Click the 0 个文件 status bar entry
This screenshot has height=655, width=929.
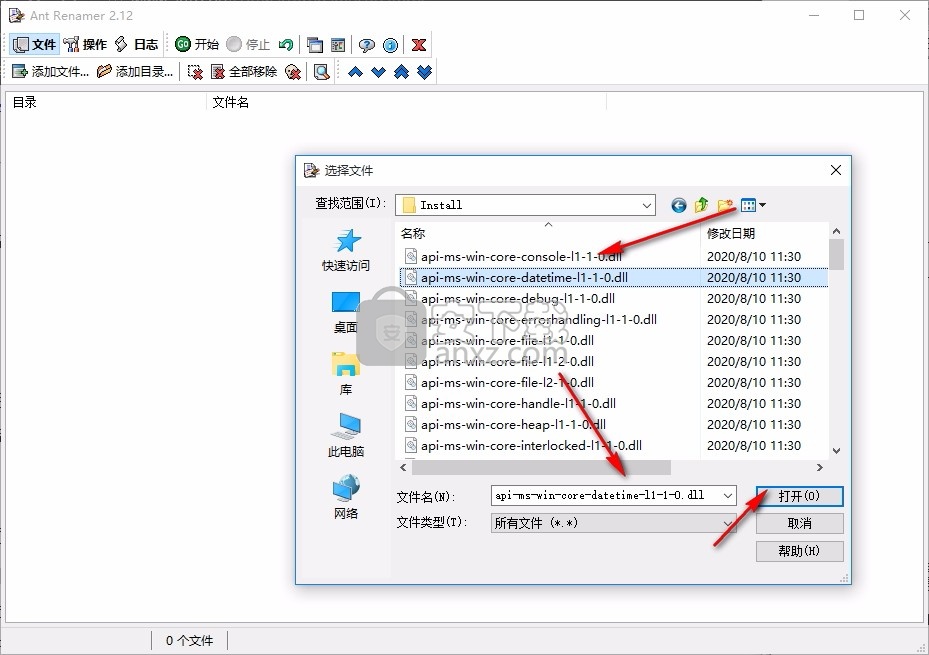coord(190,641)
